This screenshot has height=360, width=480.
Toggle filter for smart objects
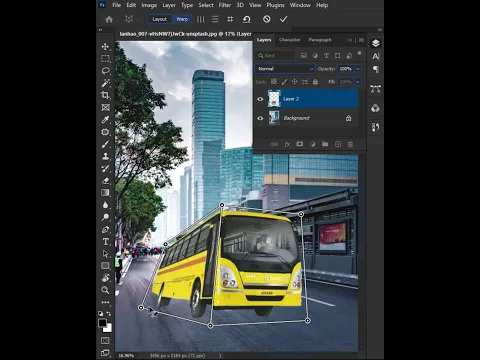click(349, 56)
